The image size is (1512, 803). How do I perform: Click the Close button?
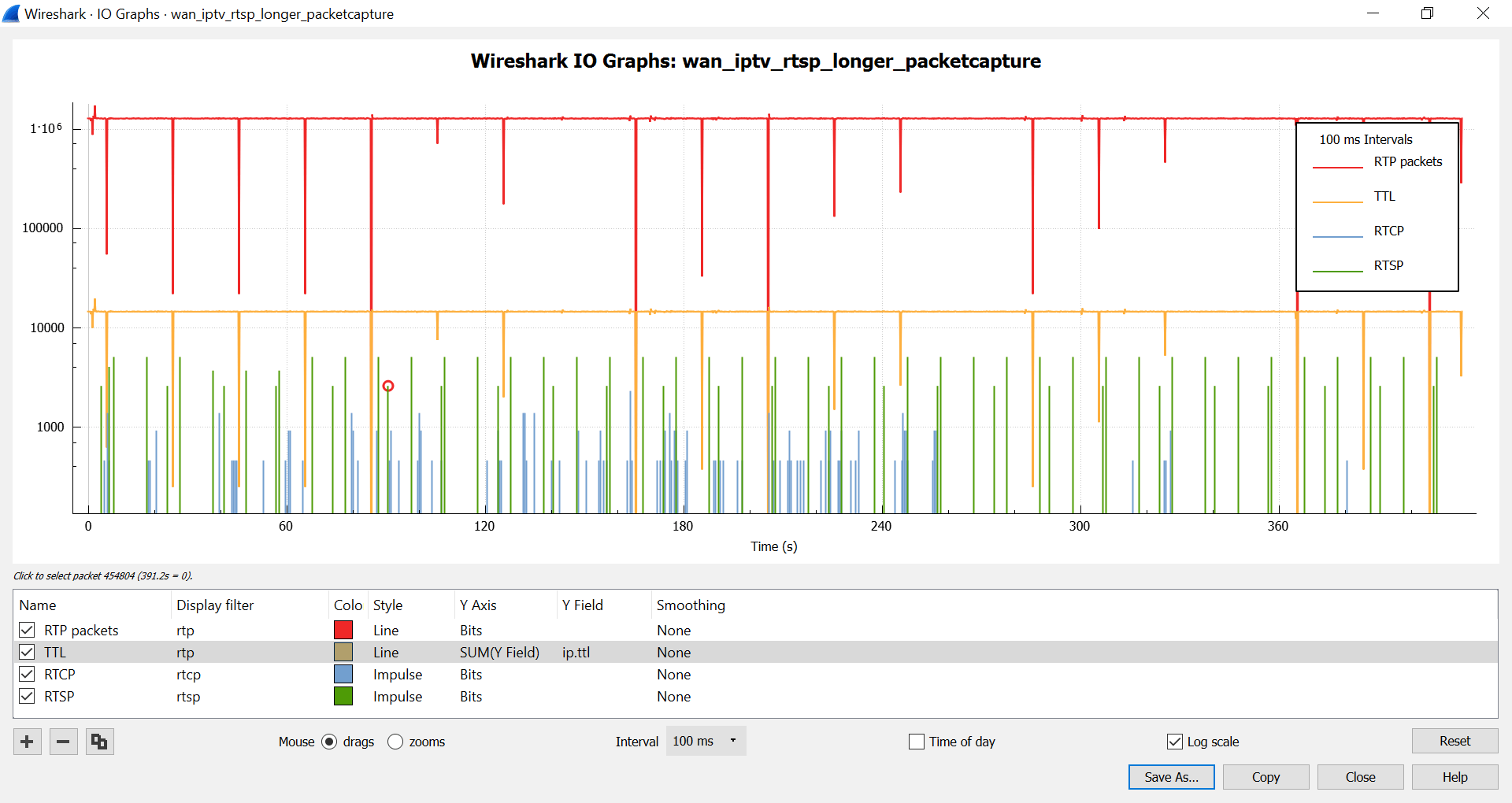click(1360, 777)
